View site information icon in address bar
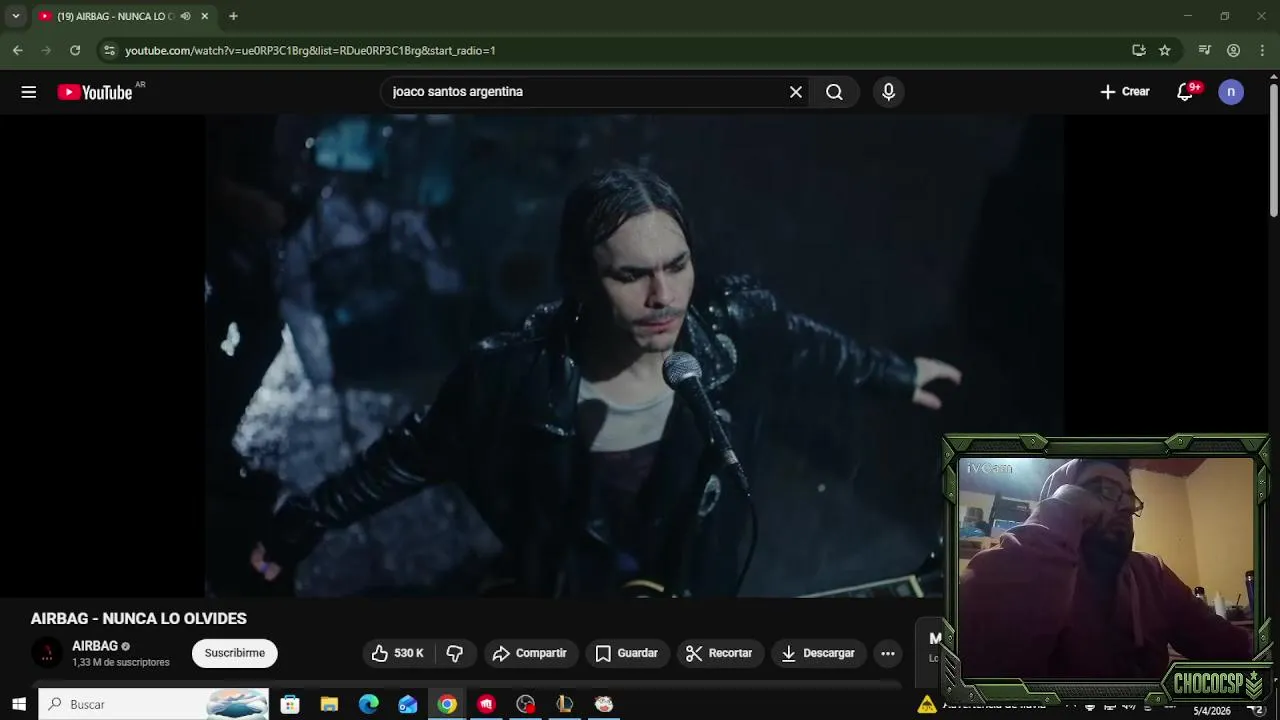This screenshot has width=1280, height=720. [x=109, y=50]
